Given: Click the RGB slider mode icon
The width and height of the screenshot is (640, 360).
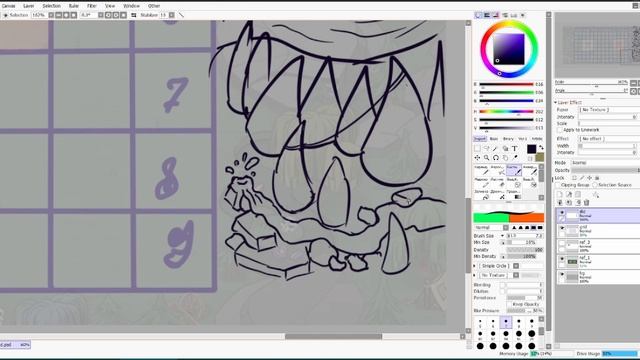Looking at the screenshot, I should coord(487,15).
